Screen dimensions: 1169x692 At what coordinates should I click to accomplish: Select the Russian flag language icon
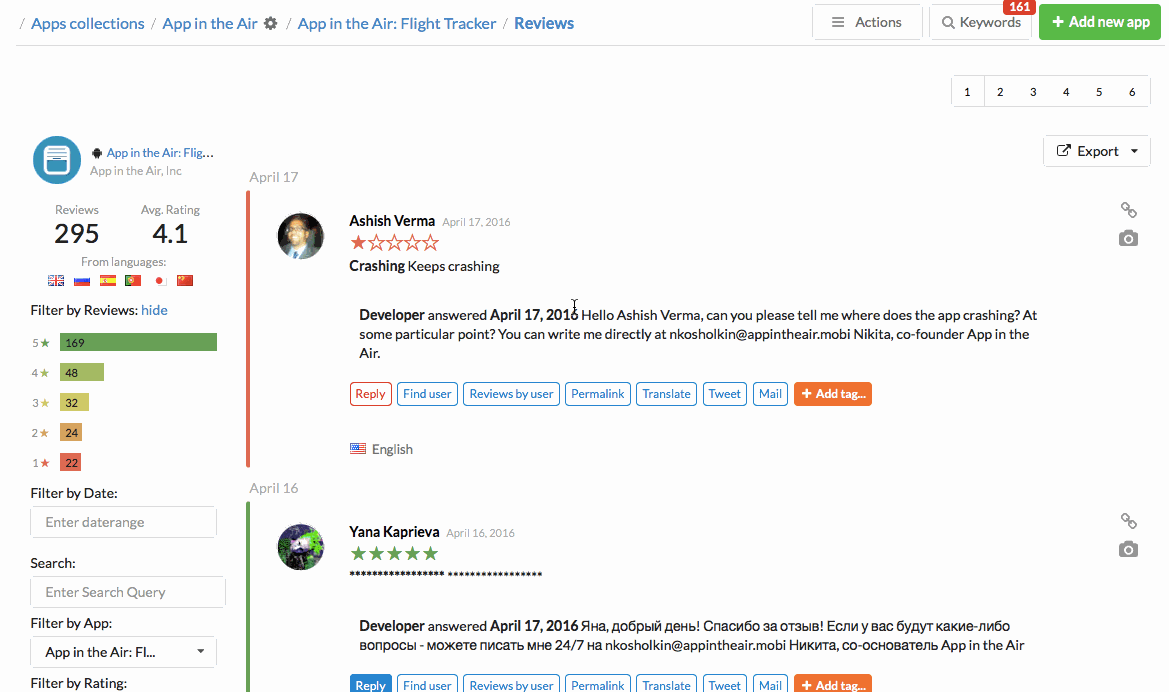coord(82,281)
